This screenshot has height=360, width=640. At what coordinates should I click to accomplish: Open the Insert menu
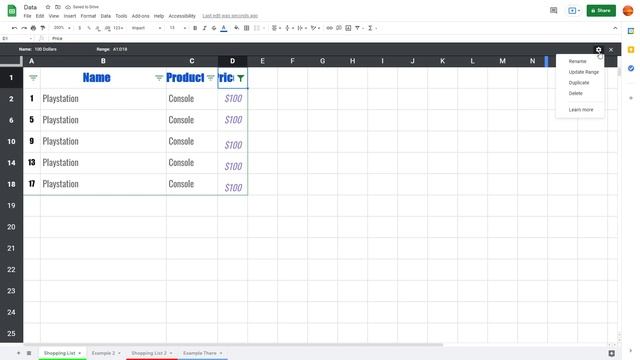[x=70, y=16]
